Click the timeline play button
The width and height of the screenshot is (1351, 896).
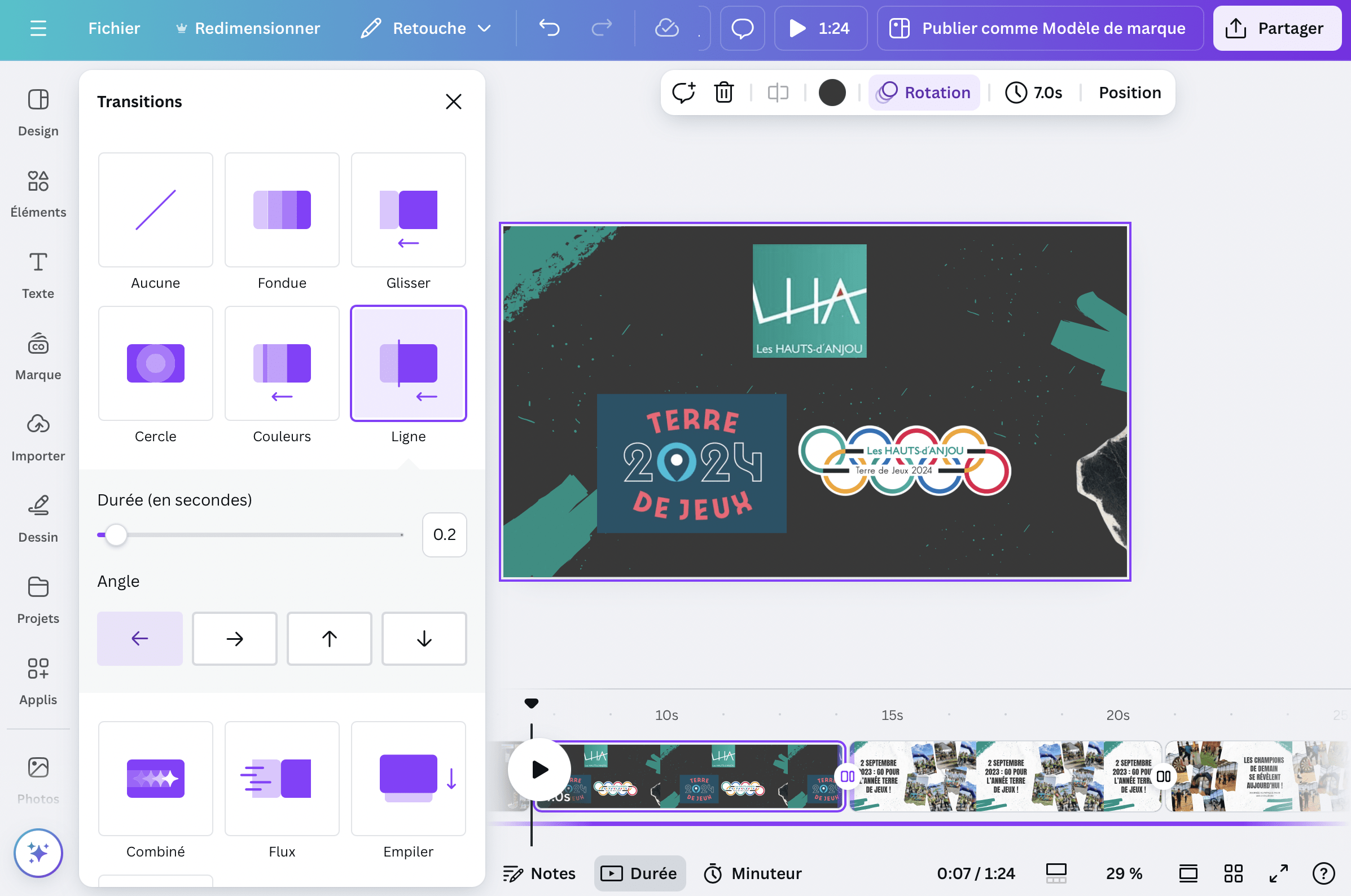coord(539,769)
